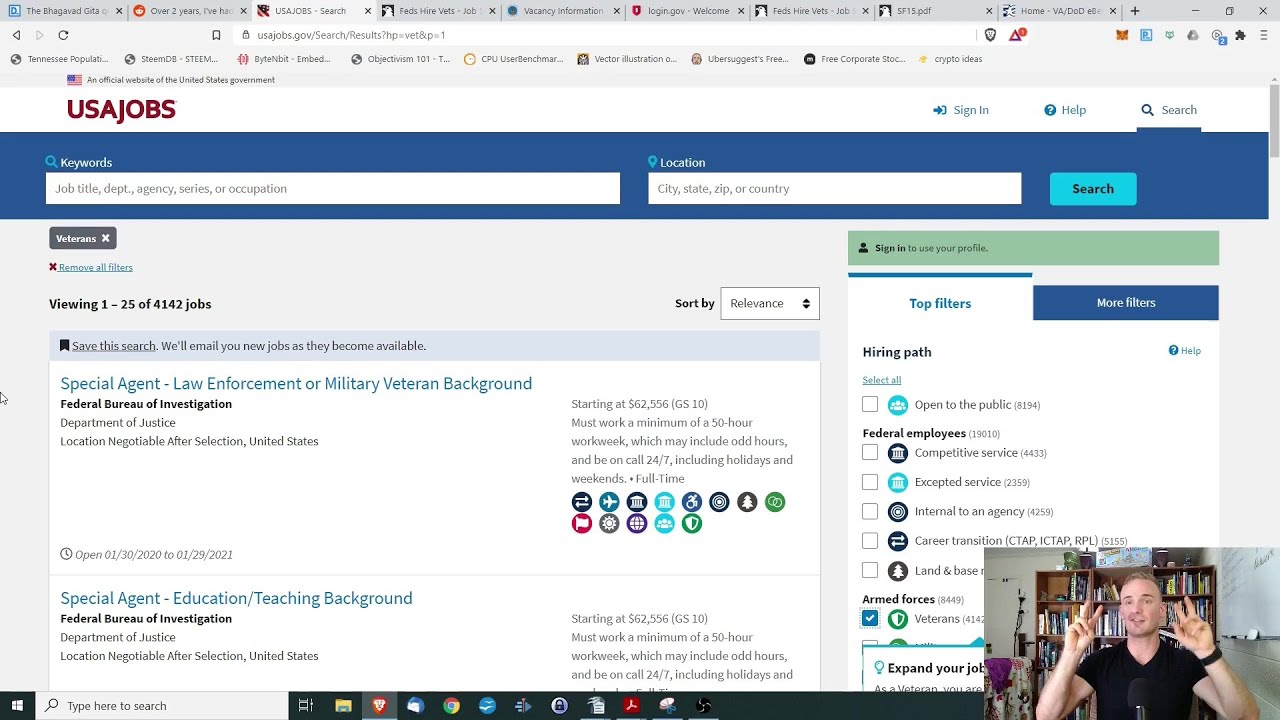Open the Sort by Relevance dropdown

pos(770,303)
